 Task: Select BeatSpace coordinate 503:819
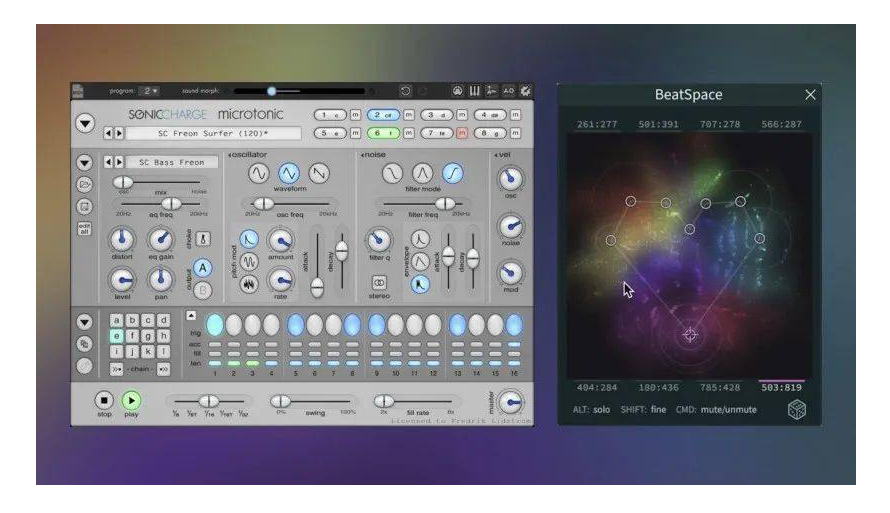pos(782,387)
